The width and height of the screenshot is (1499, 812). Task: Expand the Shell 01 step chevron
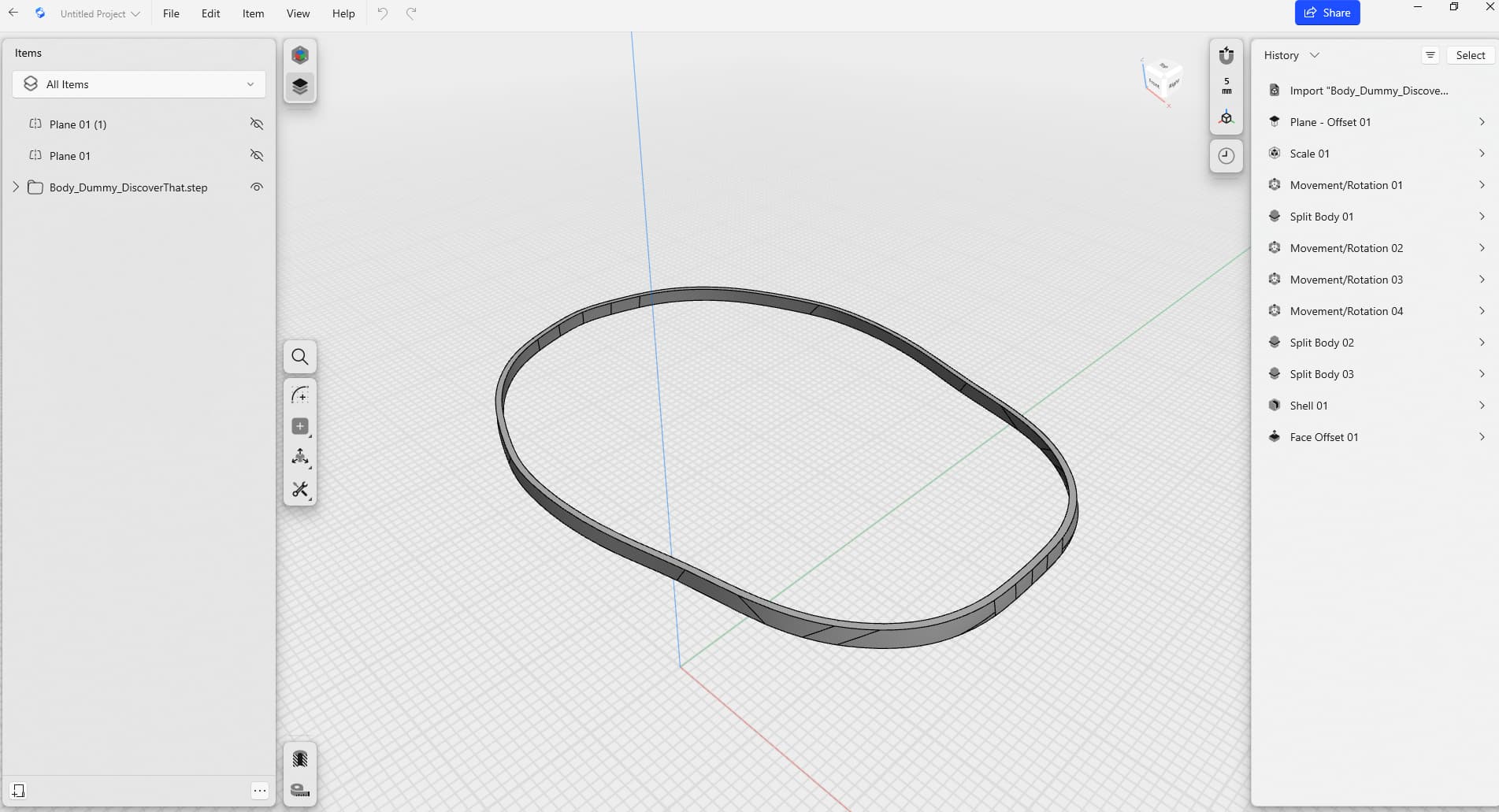[x=1482, y=406]
